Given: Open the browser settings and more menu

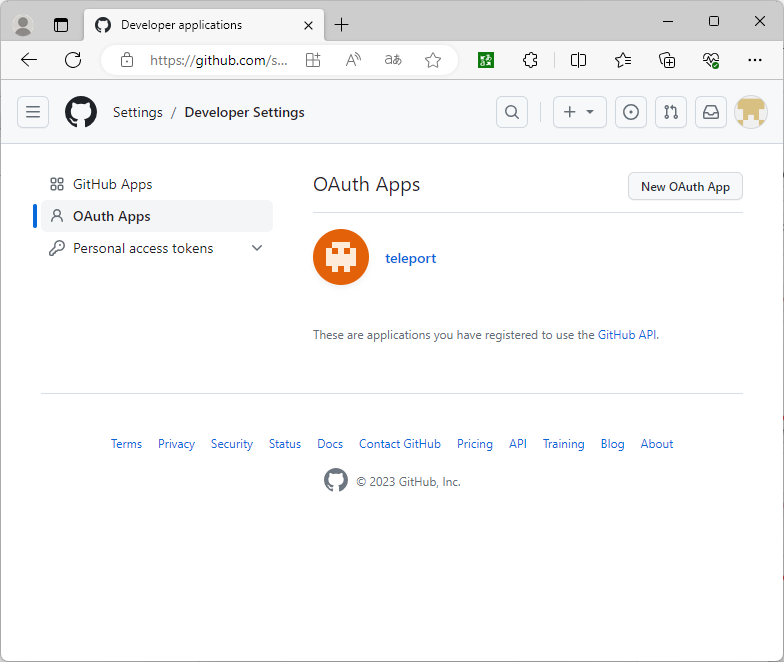Looking at the screenshot, I should click(x=755, y=60).
